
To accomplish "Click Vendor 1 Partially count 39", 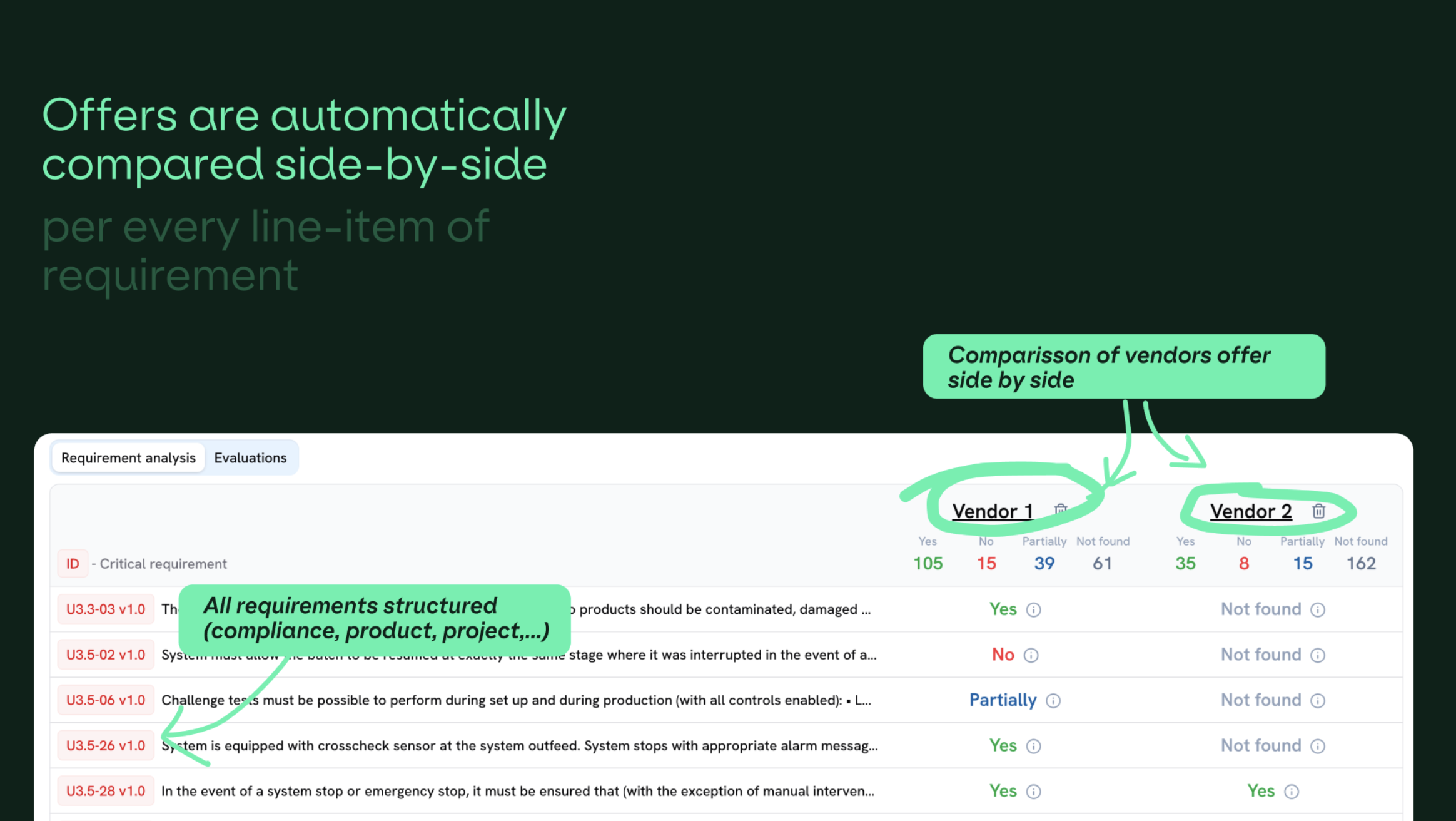I will 1044,563.
